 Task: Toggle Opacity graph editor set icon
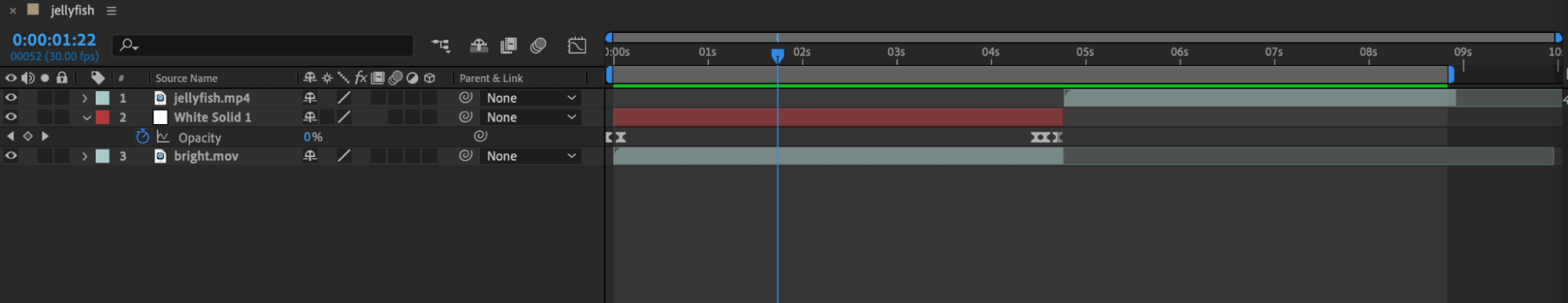point(163,137)
